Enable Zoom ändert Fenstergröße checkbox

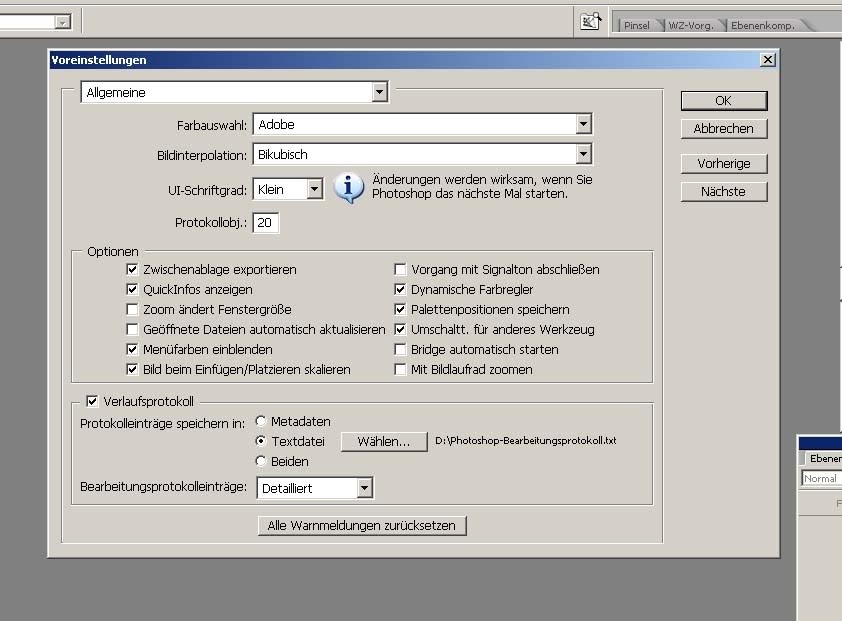point(133,310)
